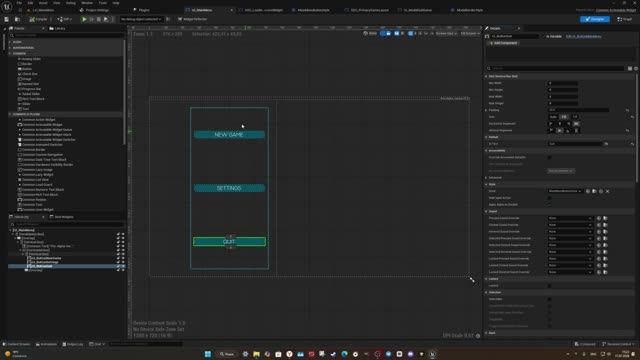Open the Fill Screen dropdown above the canvas
The height and width of the screenshot is (360, 640).
(469, 33)
